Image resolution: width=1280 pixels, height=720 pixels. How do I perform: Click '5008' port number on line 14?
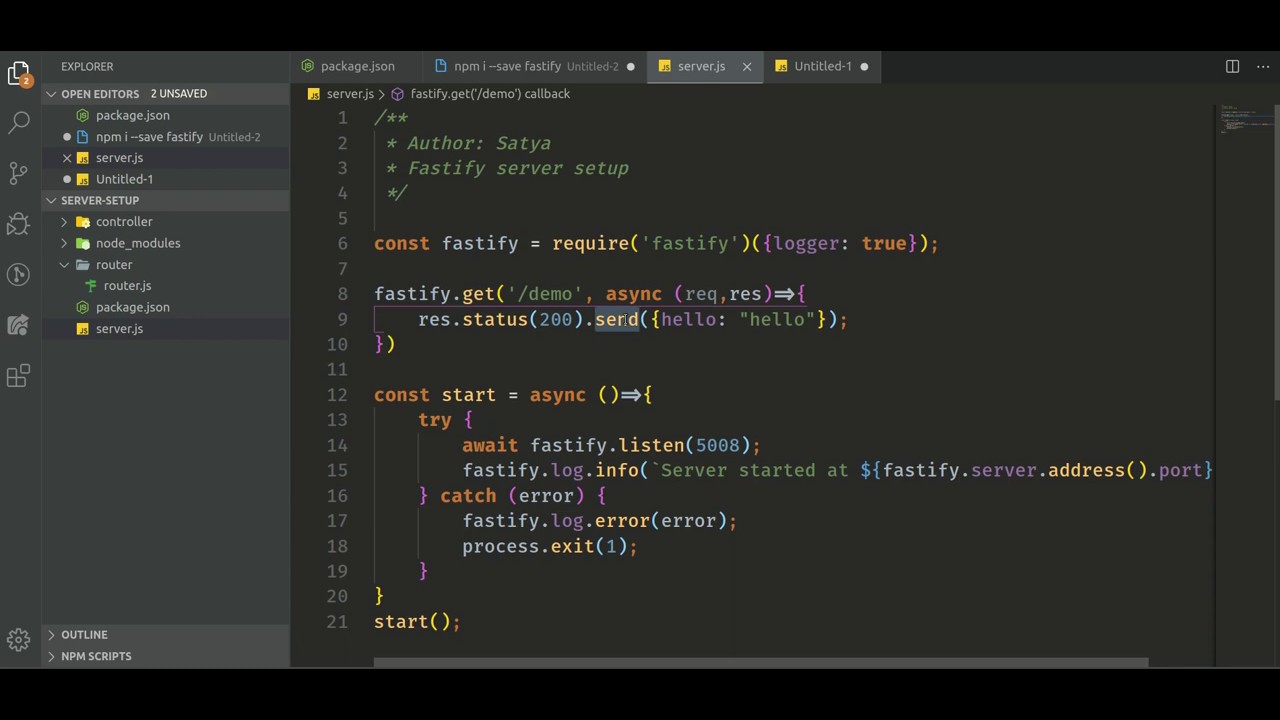(717, 445)
